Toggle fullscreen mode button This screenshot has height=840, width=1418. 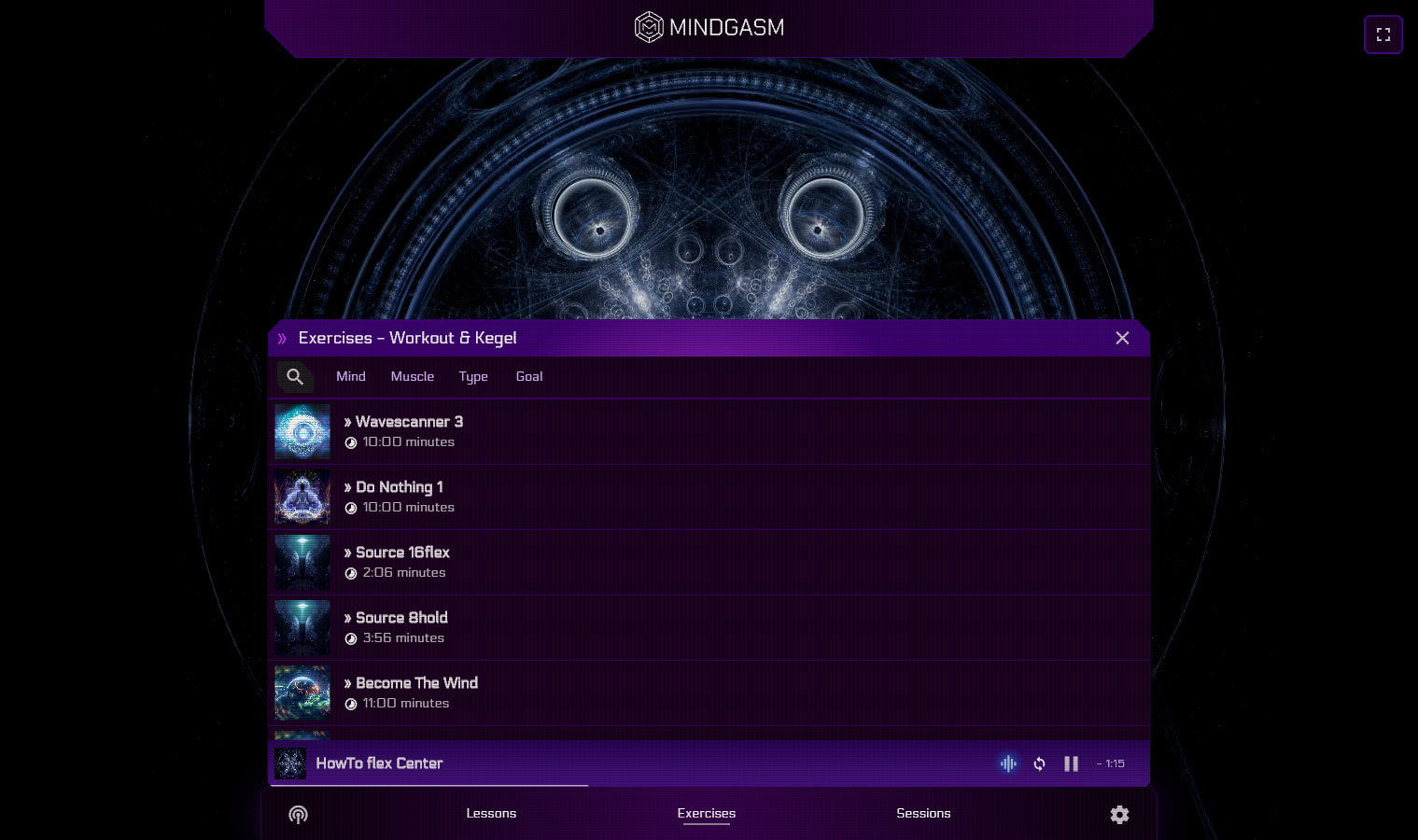pos(1383,35)
